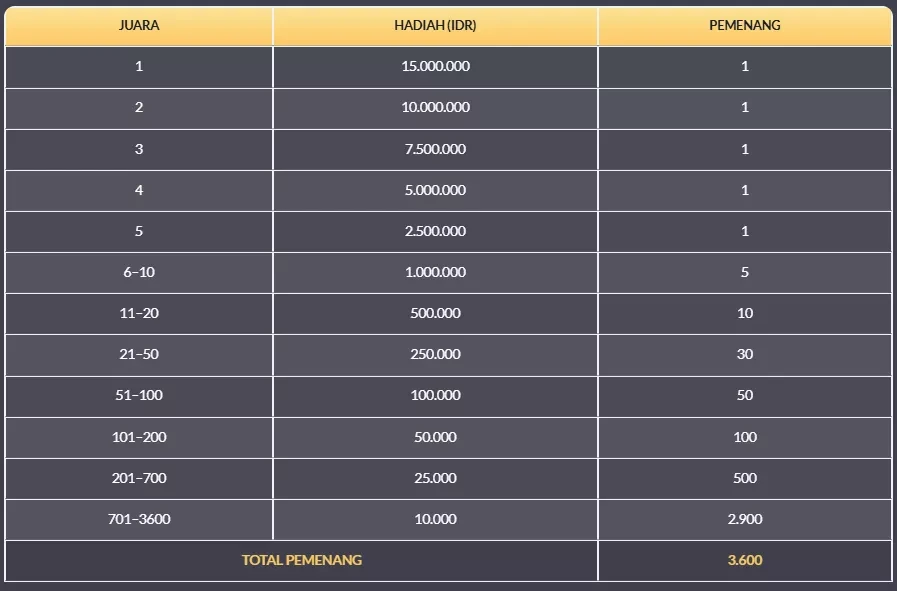Select the 1.000.000 prize cell
This screenshot has width=897, height=591.
(435, 272)
